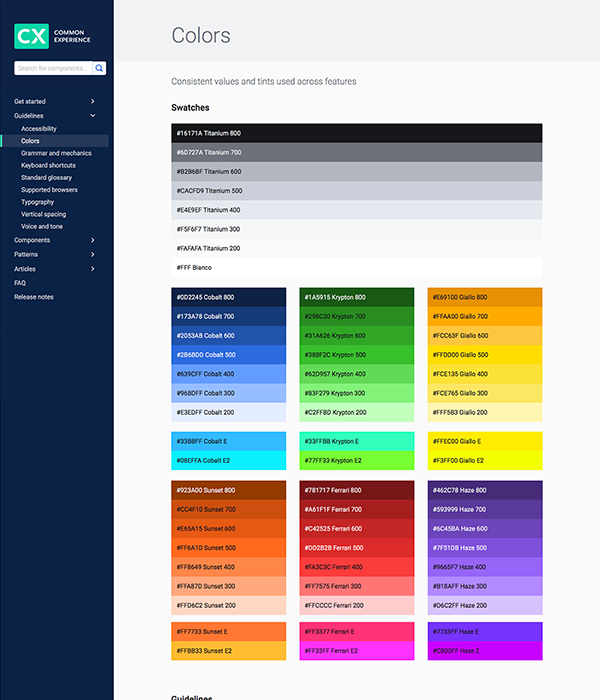Viewport: 600px width, 700px height.
Task: Go to Grammar and mechanics
Action: 56,153
